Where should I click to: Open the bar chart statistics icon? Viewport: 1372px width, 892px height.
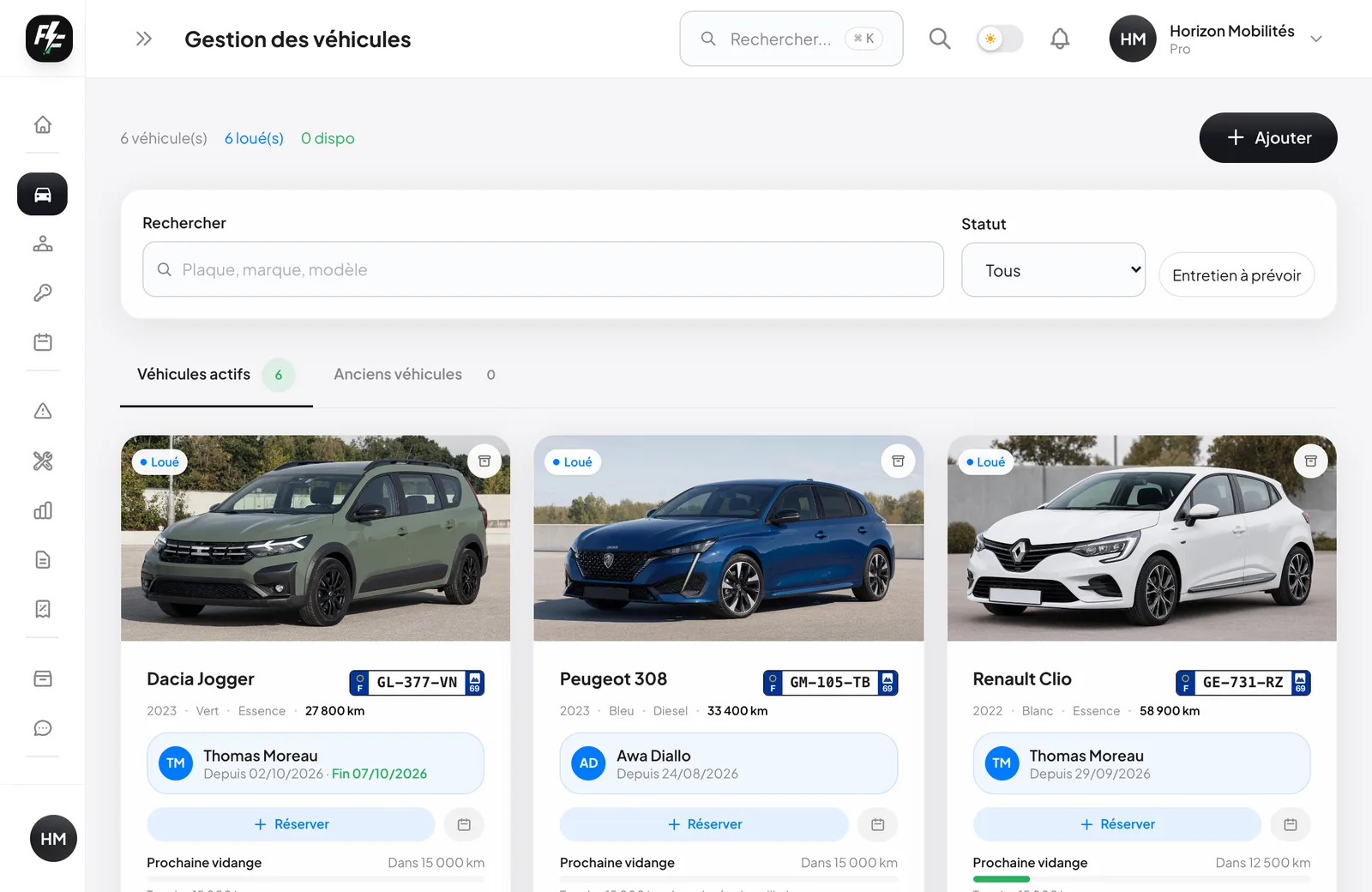pyautogui.click(x=43, y=511)
